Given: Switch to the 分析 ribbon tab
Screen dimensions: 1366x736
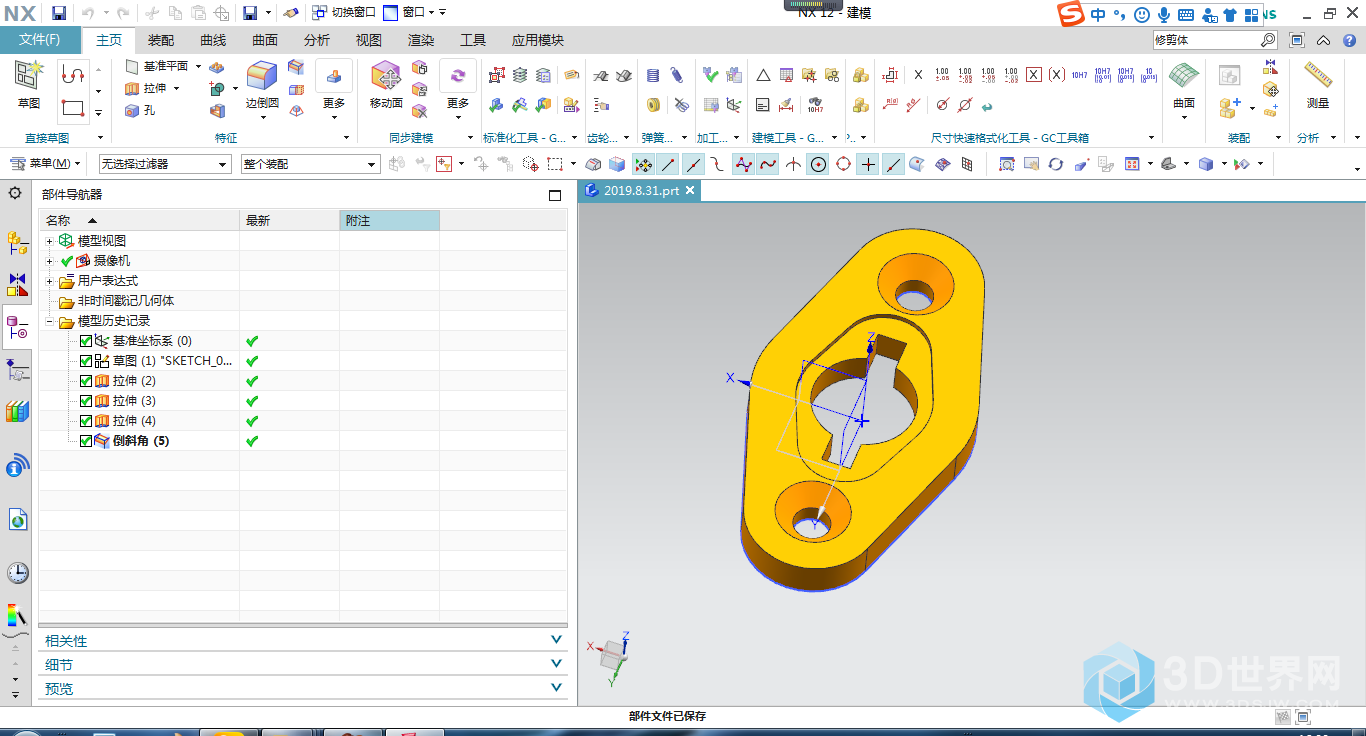Looking at the screenshot, I should [x=317, y=40].
